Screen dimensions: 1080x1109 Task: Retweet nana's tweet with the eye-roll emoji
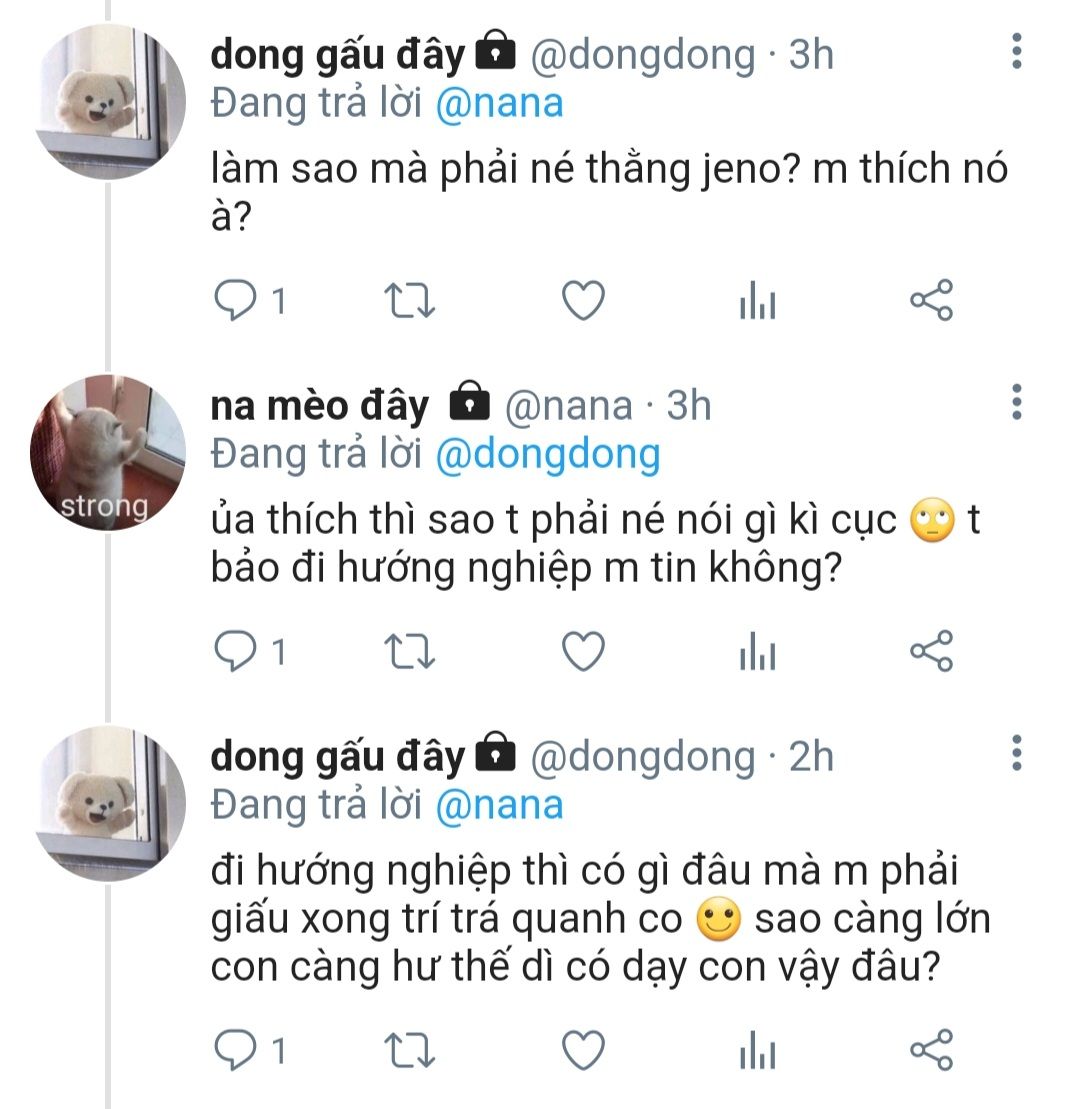(x=409, y=652)
